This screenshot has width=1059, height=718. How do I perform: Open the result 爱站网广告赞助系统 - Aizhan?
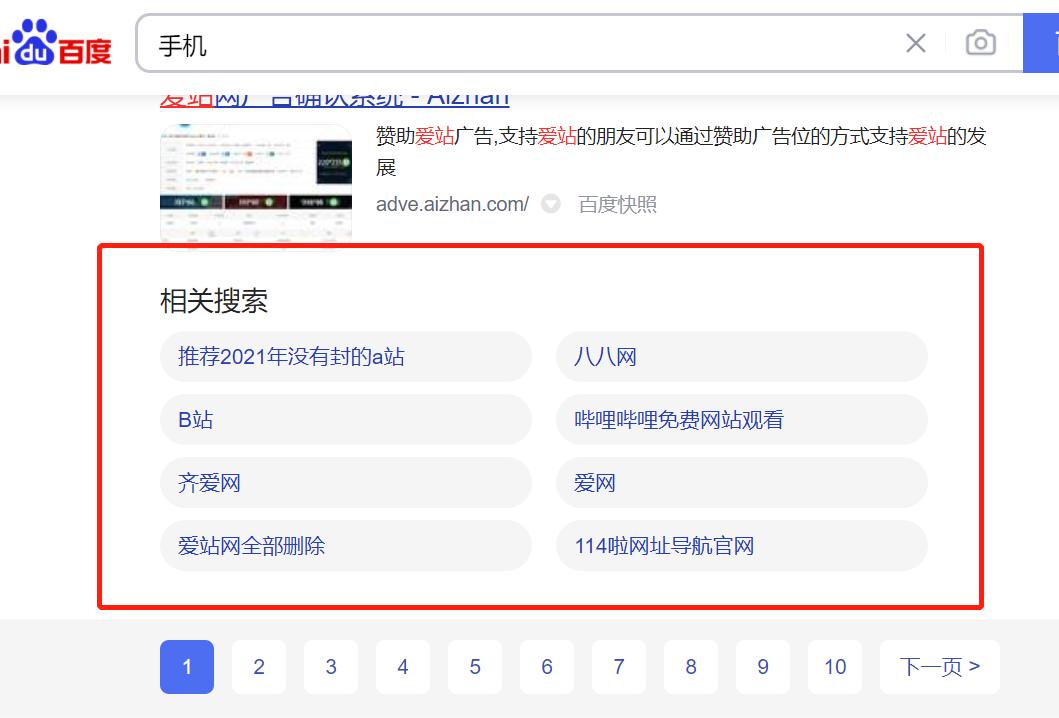pos(333,95)
